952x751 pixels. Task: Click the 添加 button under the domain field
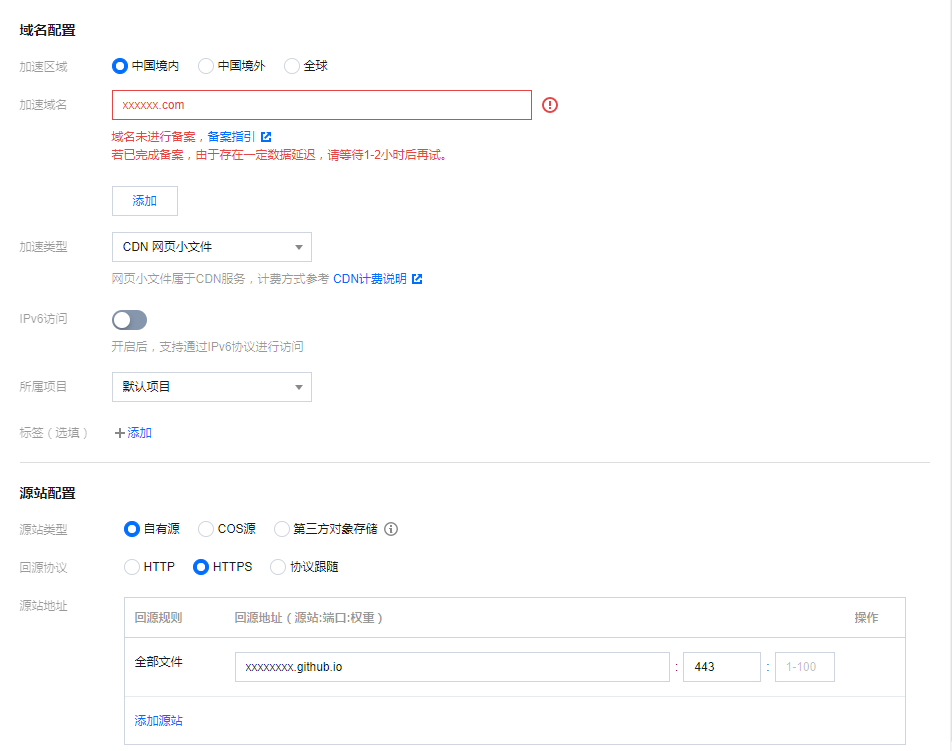coord(144,200)
